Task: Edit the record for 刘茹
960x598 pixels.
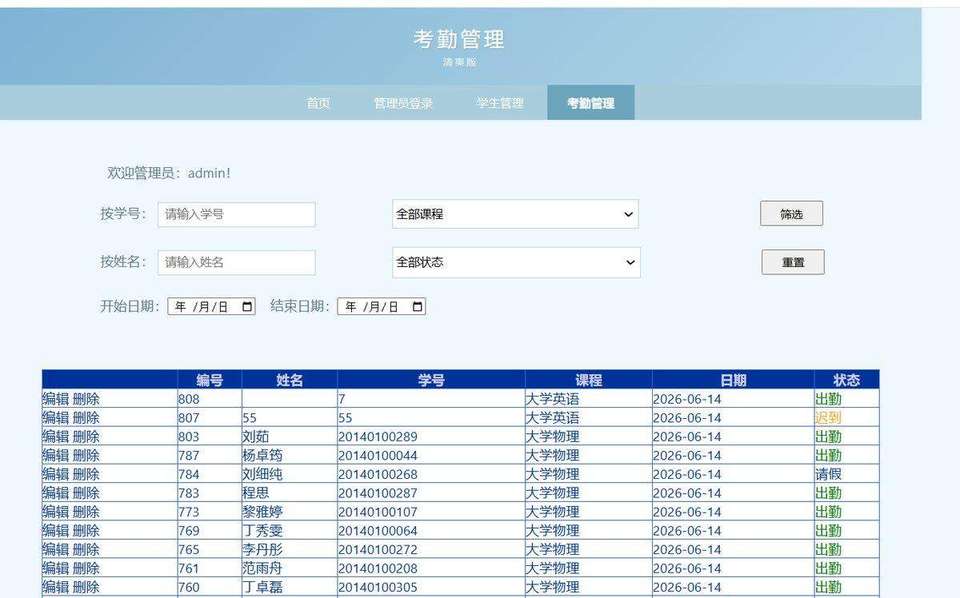Action: click(55, 437)
